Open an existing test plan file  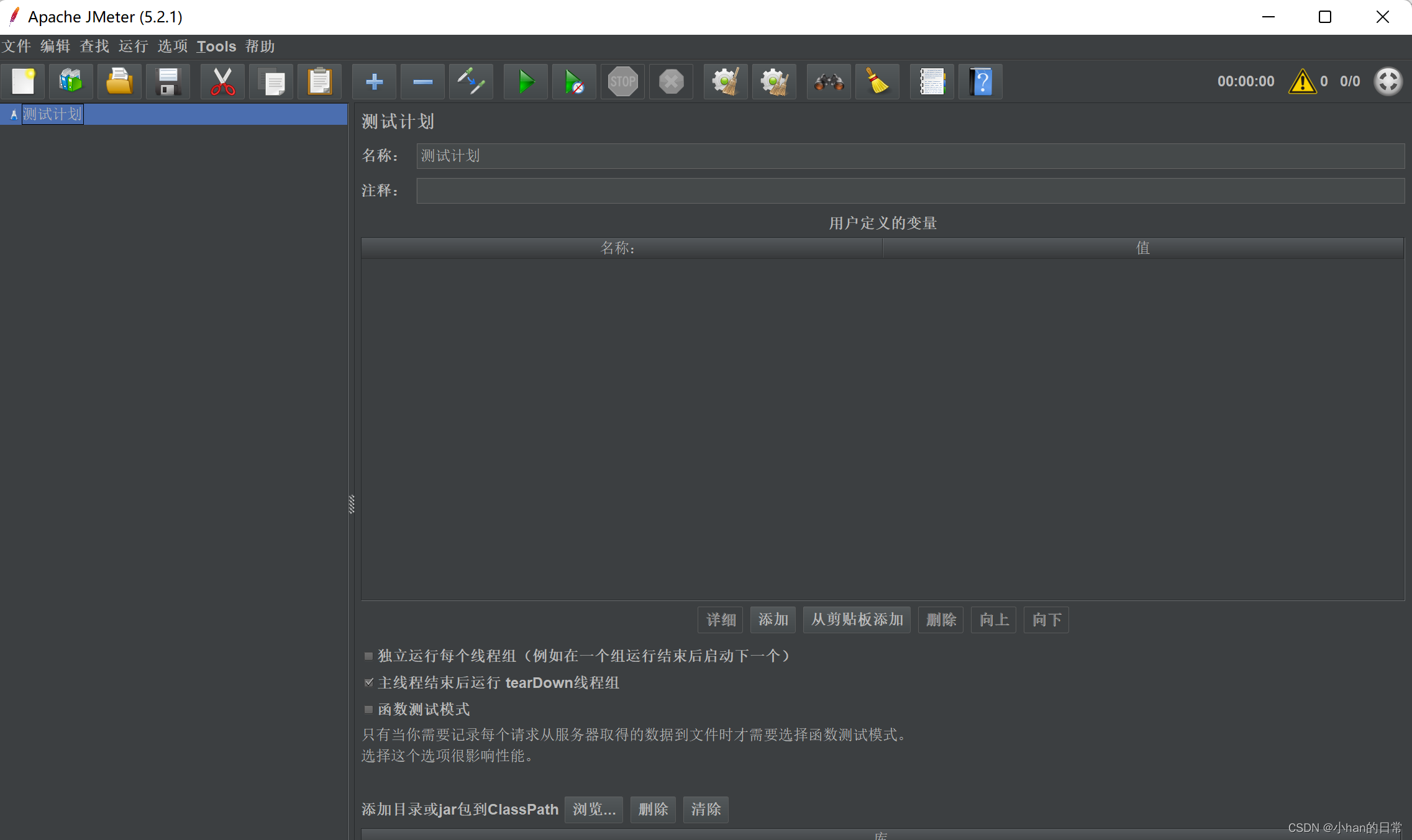coord(119,81)
